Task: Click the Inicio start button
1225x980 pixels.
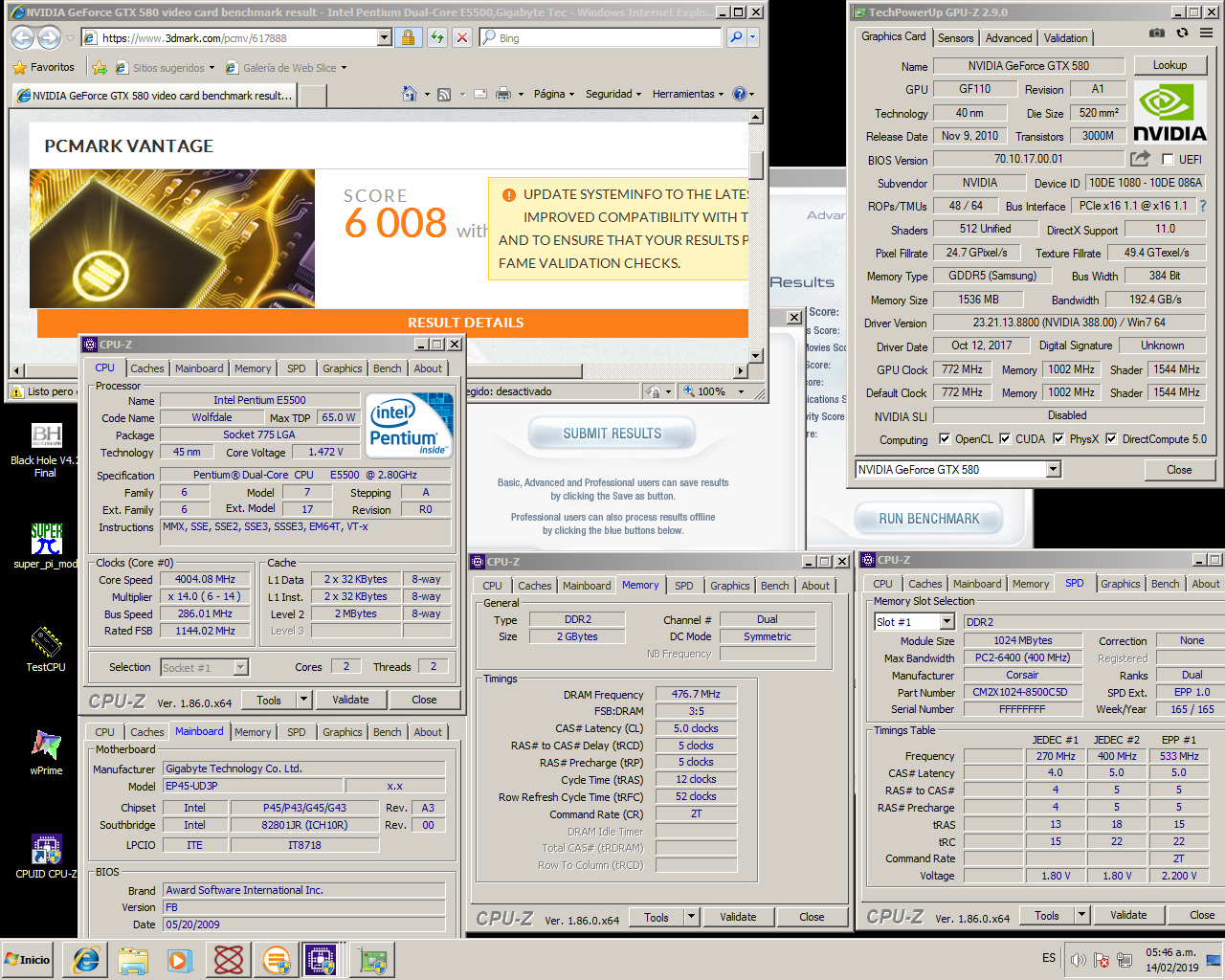Action: (28, 959)
